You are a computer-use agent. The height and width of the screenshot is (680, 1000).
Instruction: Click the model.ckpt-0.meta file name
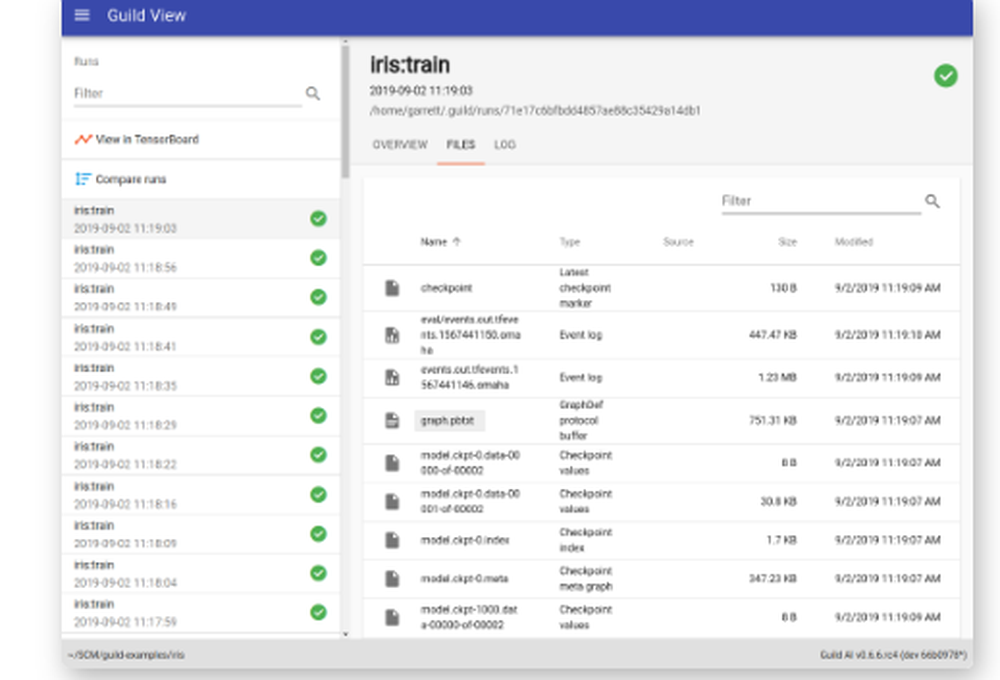coord(464,579)
